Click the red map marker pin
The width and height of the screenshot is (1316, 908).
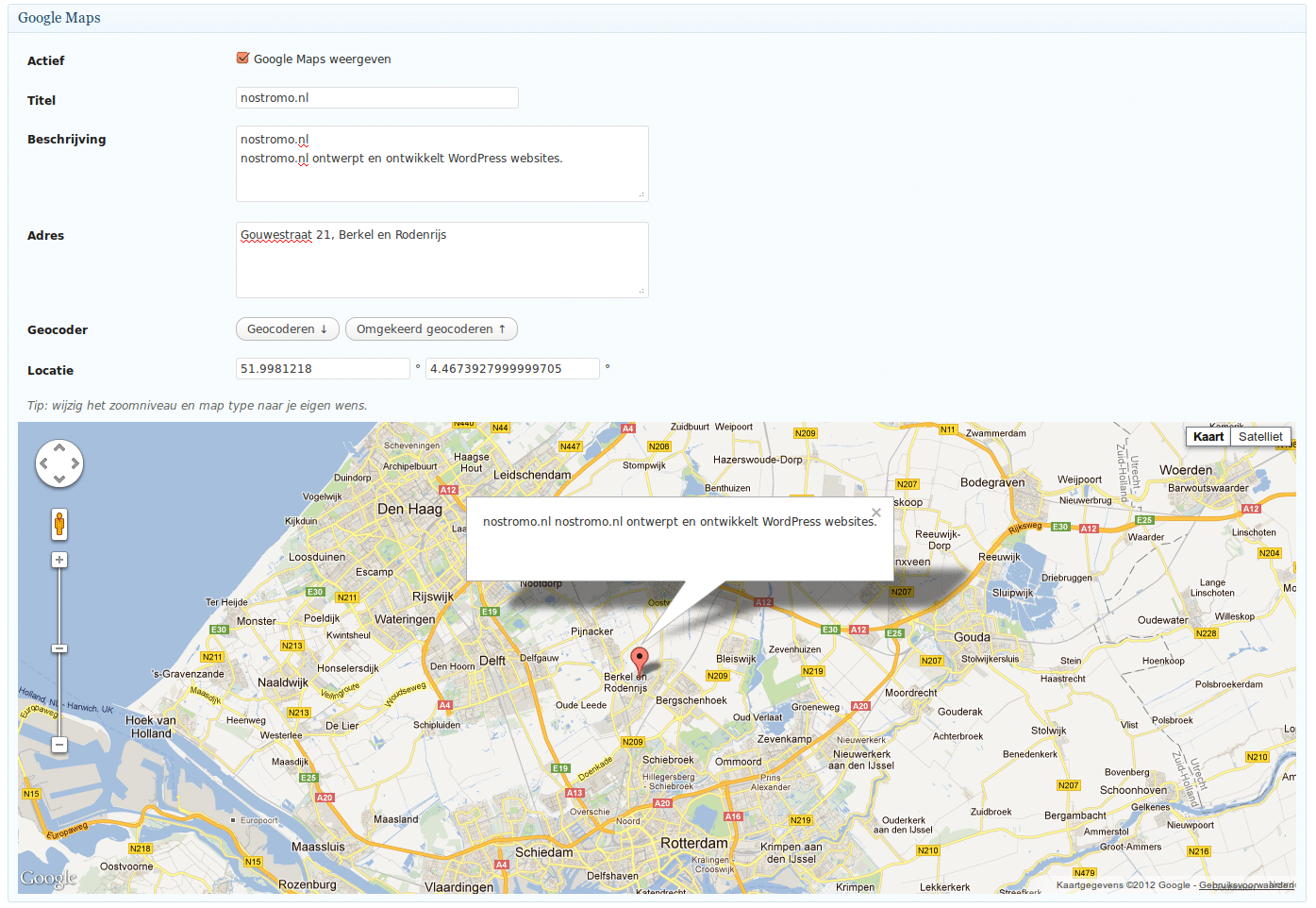[x=640, y=660]
